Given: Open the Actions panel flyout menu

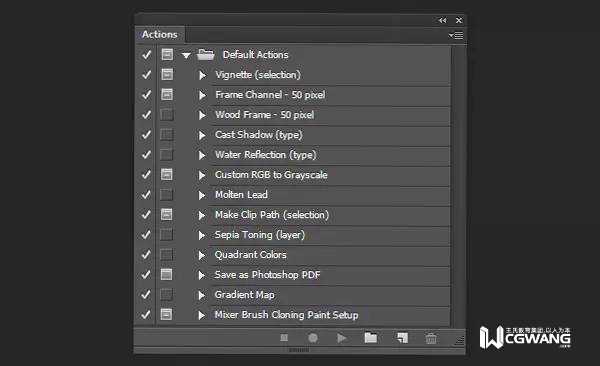Looking at the screenshot, I should (456, 35).
